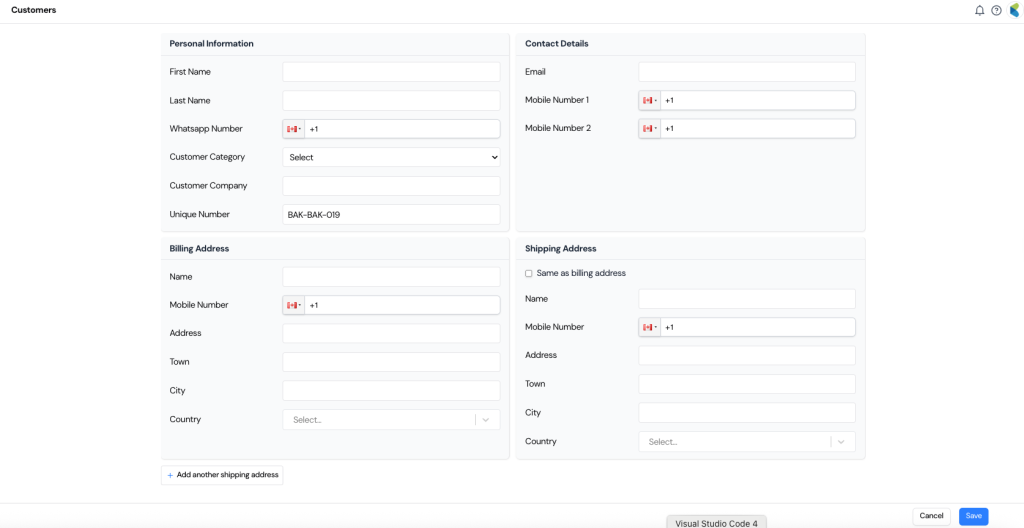
Task: Open the Customer Category dropdown
Action: click(391, 157)
